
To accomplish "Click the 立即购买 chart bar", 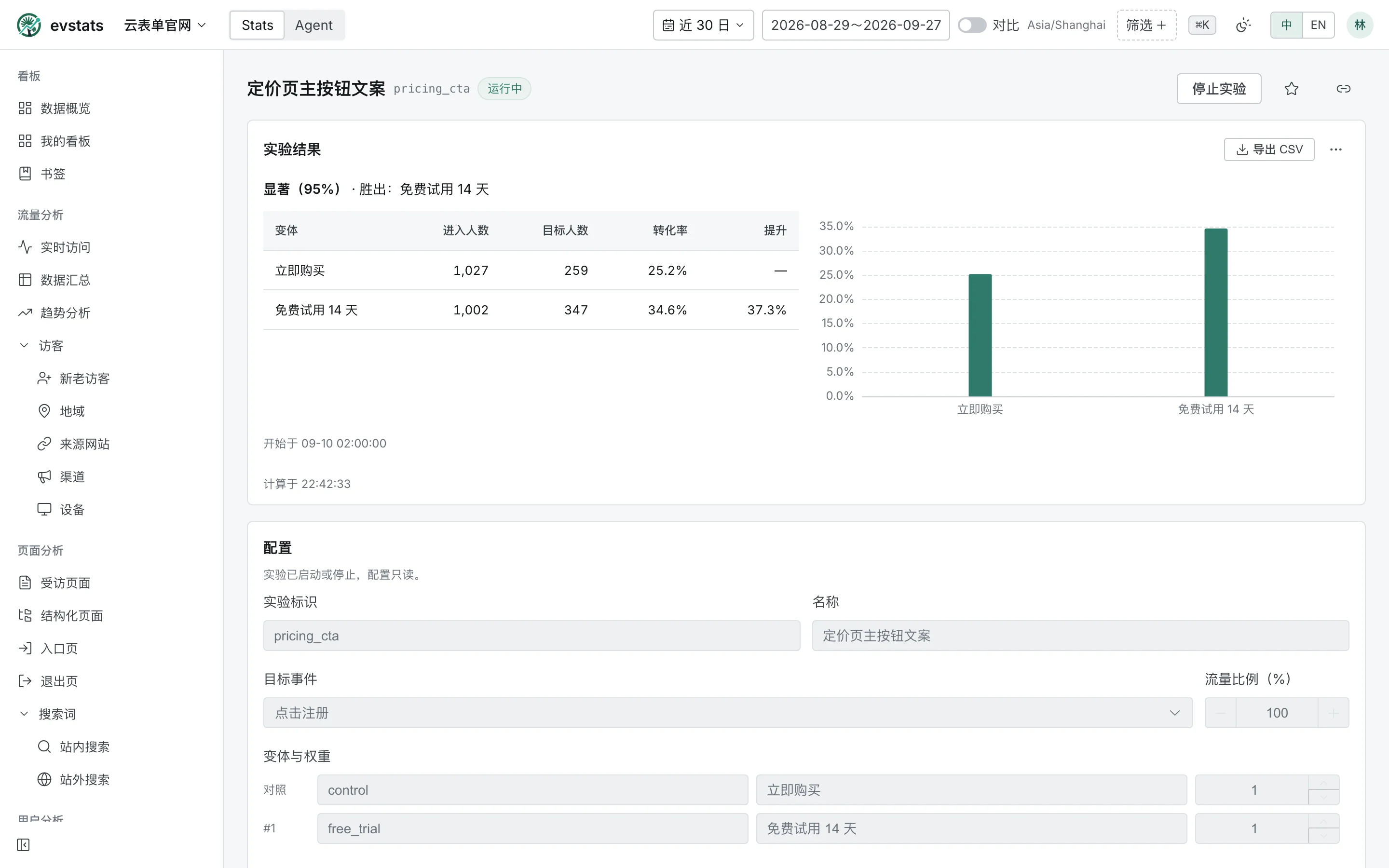I will [x=980, y=335].
